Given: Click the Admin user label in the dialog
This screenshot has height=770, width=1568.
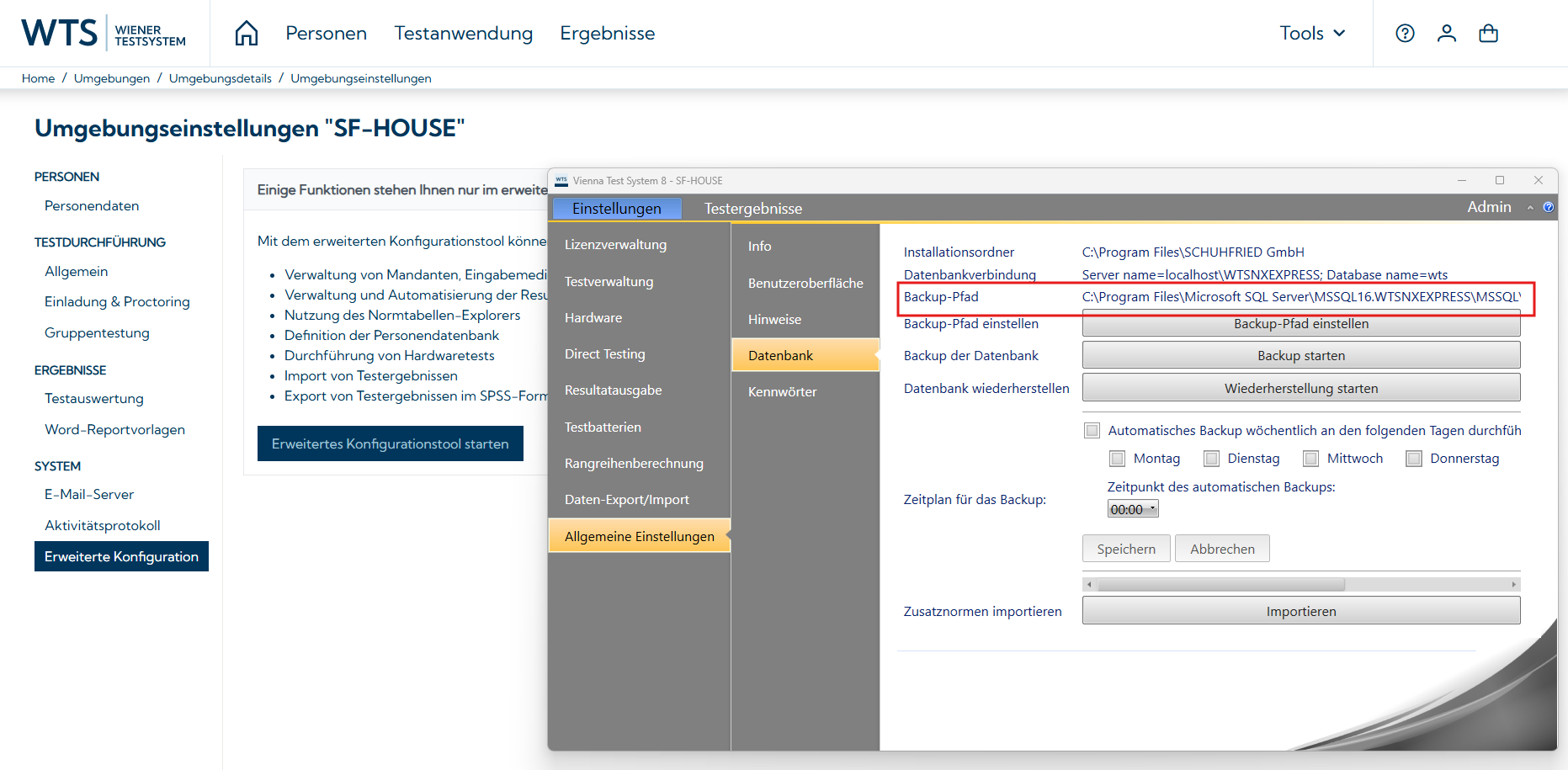Looking at the screenshot, I should point(1489,207).
